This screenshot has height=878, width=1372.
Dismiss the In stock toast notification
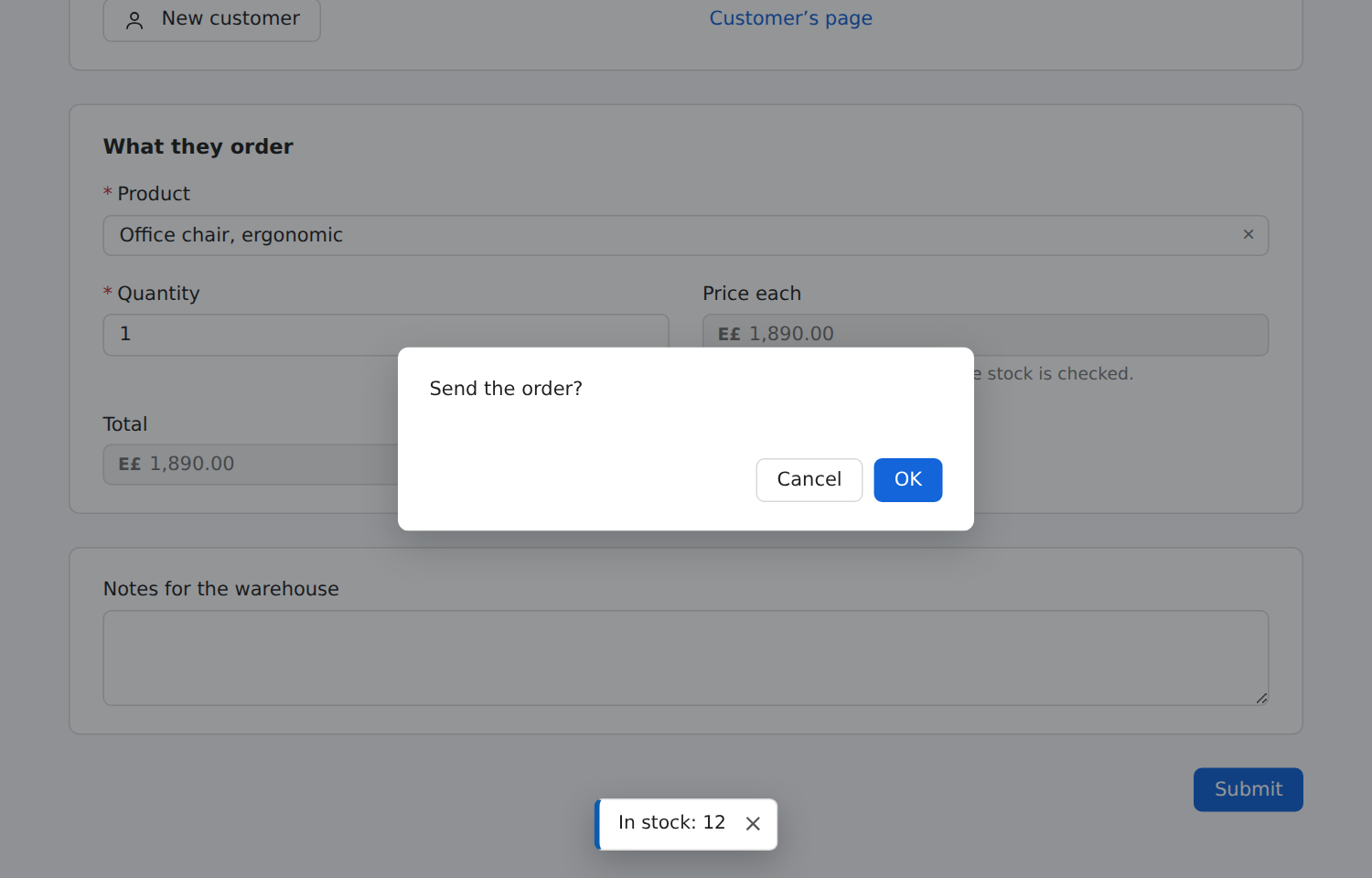pyautogui.click(x=753, y=824)
